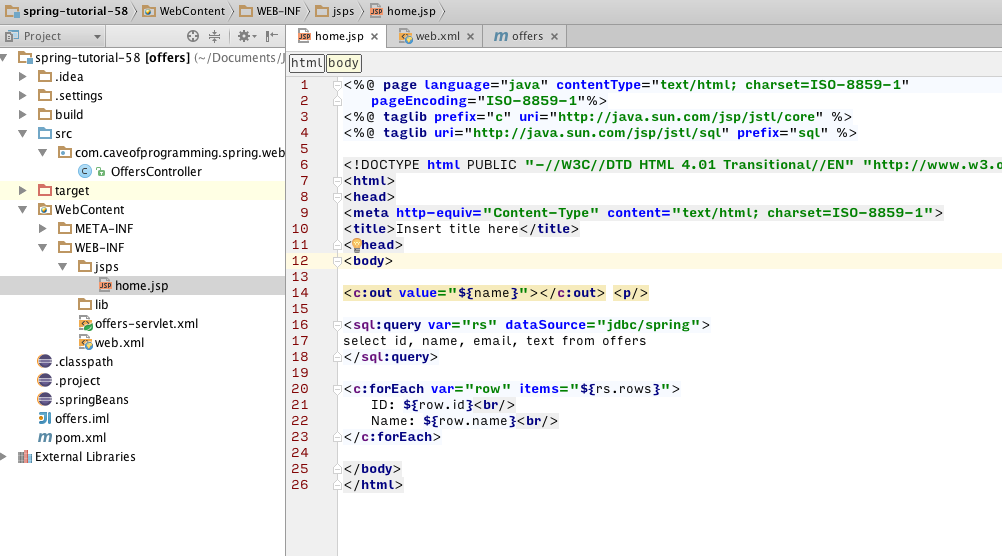The height and width of the screenshot is (556, 1002).
Task: Click the html structure breadcrumb
Action: click(x=307, y=63)
